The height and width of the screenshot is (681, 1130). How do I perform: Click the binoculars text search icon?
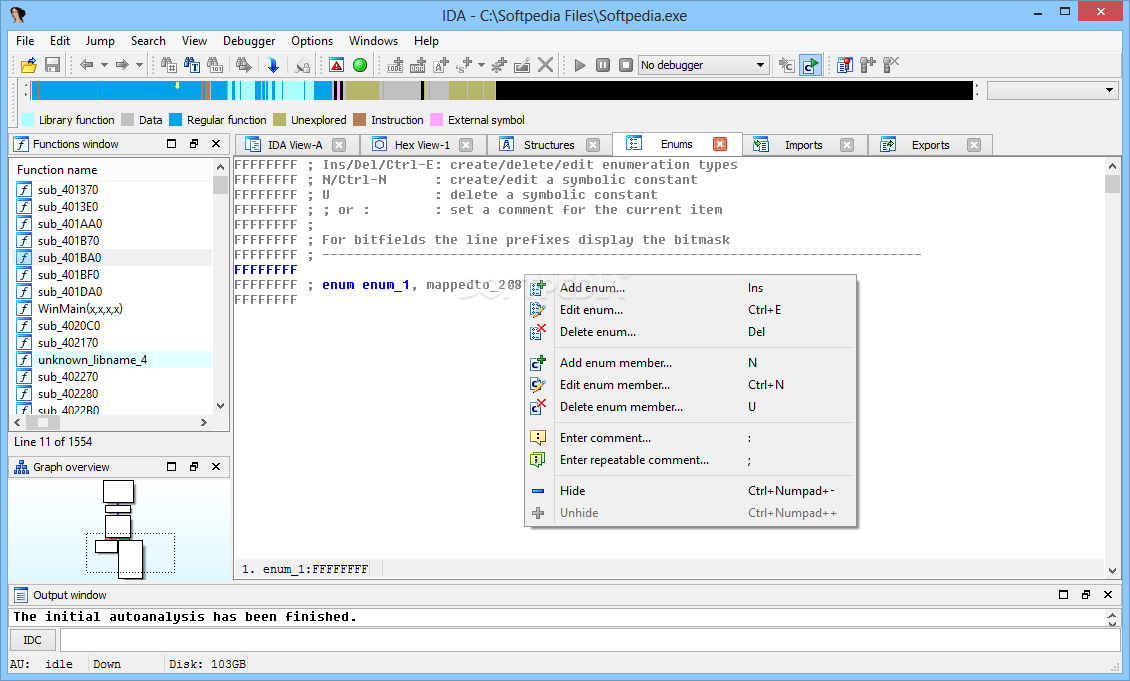pyautogui.click(x=192, y=65)
